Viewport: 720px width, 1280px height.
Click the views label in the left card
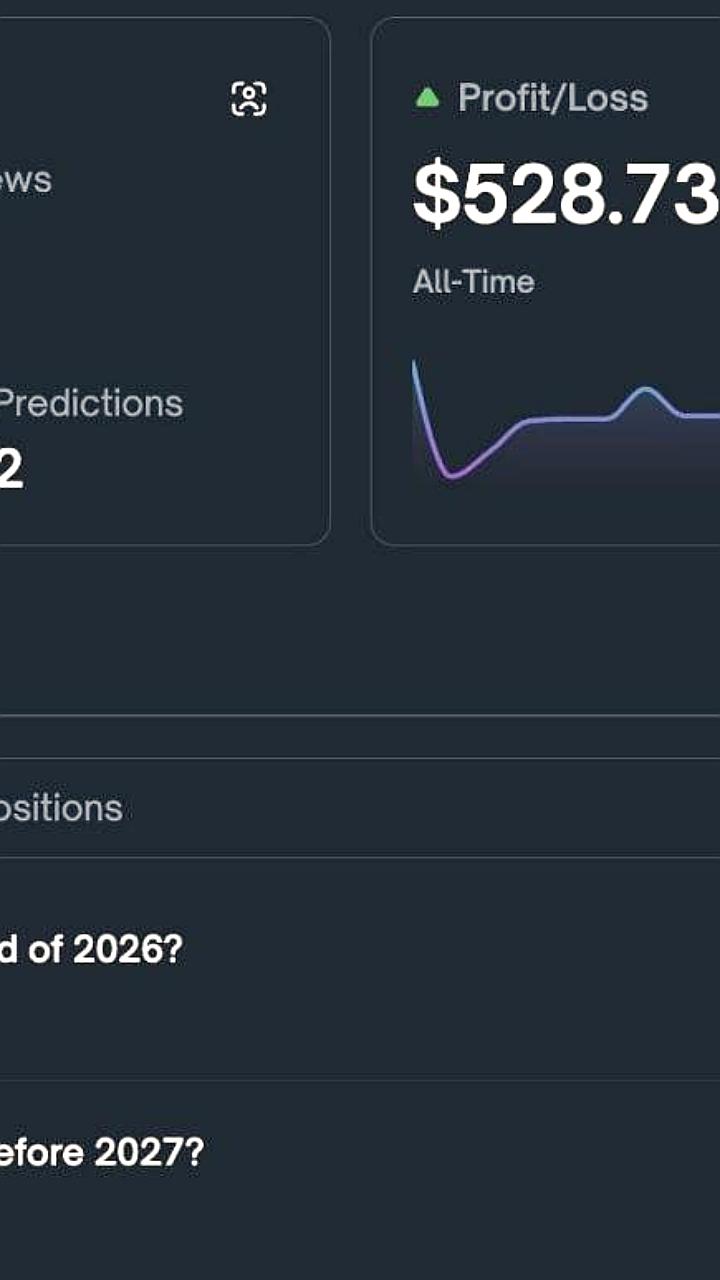[x=25, y=181]
